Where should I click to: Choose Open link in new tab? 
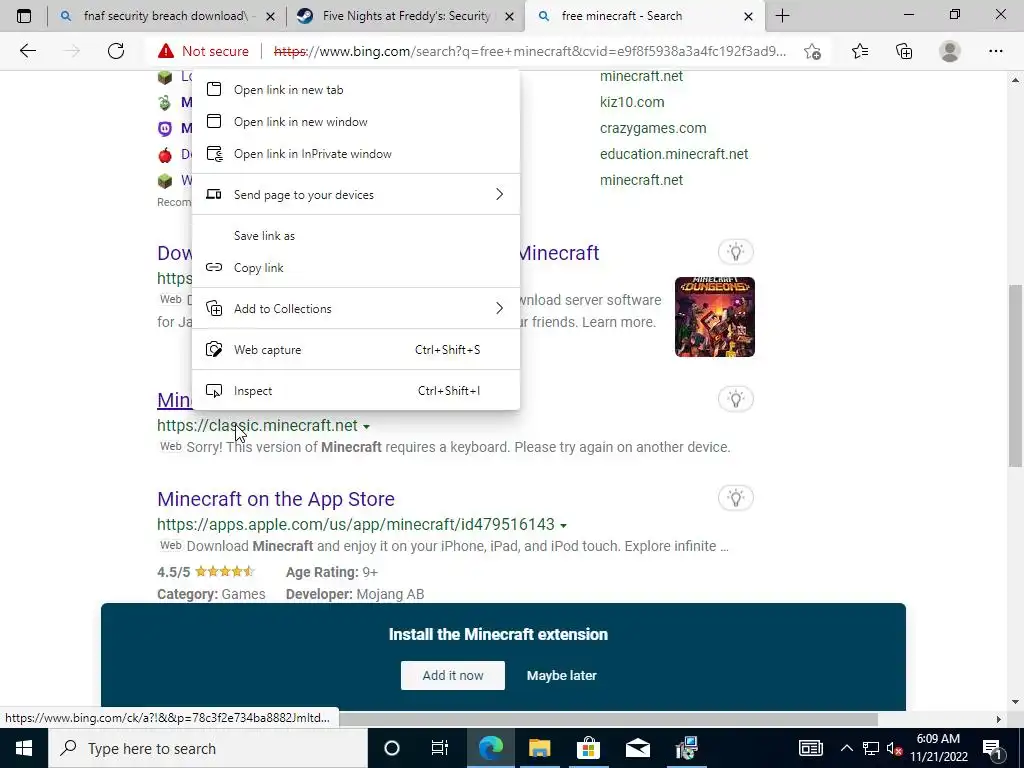(x=356, y=90)
